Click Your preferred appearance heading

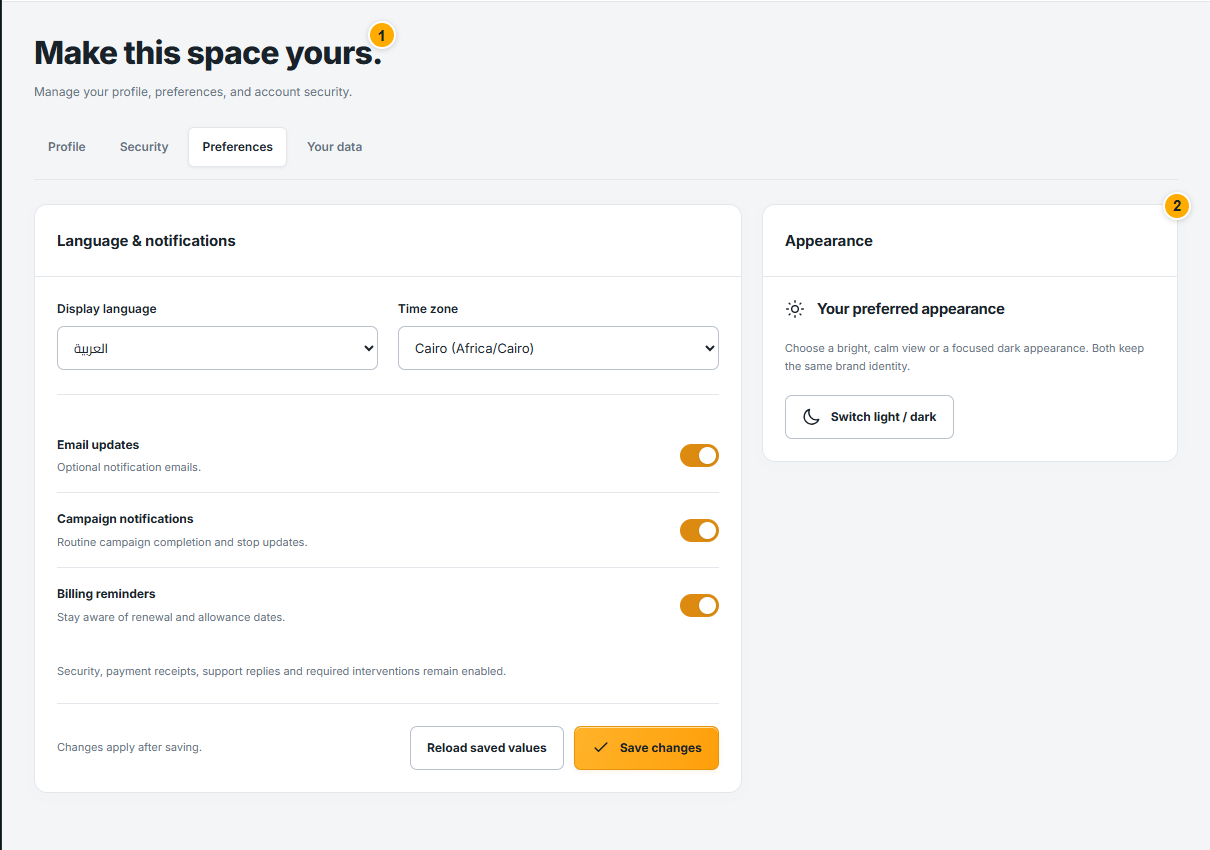coord(911,309)
